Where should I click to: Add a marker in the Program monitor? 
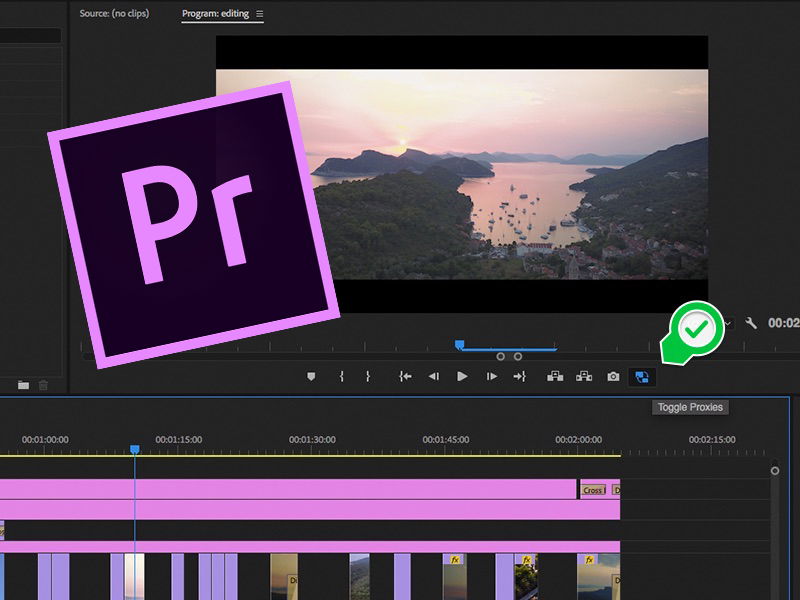[x=311, y=377]
